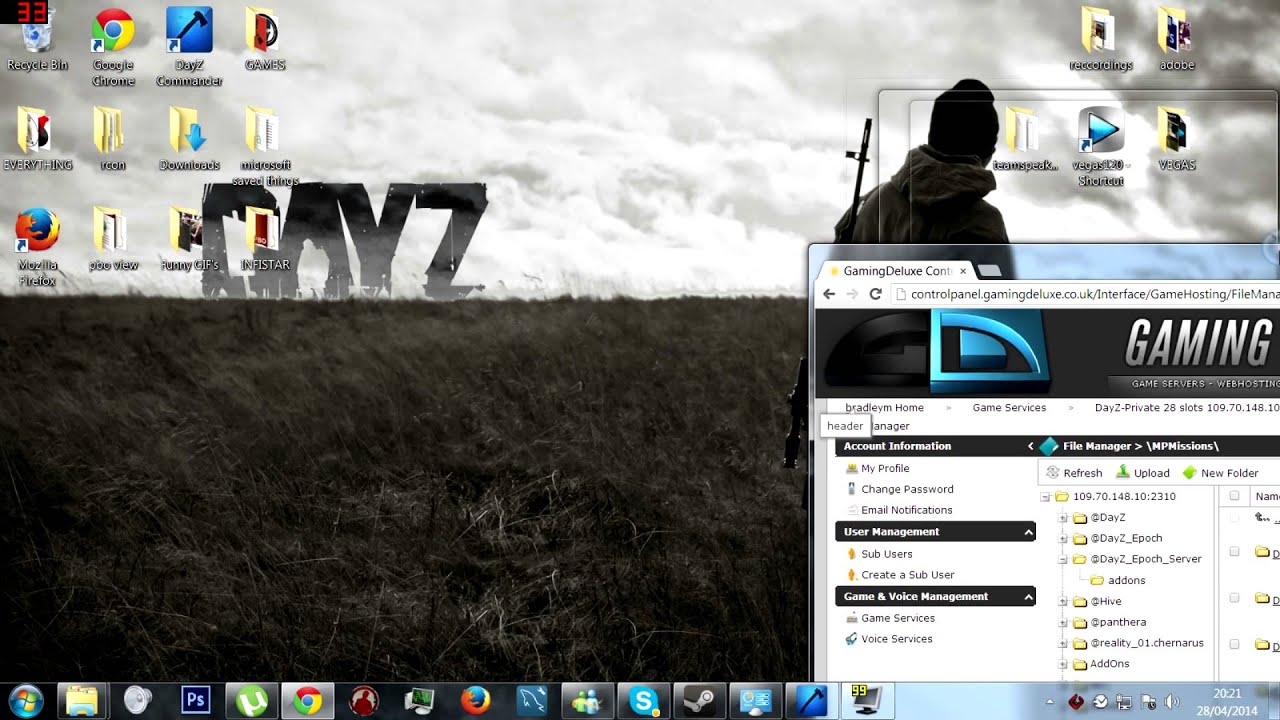The width and height of the screenshot is (1280, 720).
Task: Collapse the sidebar with the left chevron
Action: (1030, 446)
